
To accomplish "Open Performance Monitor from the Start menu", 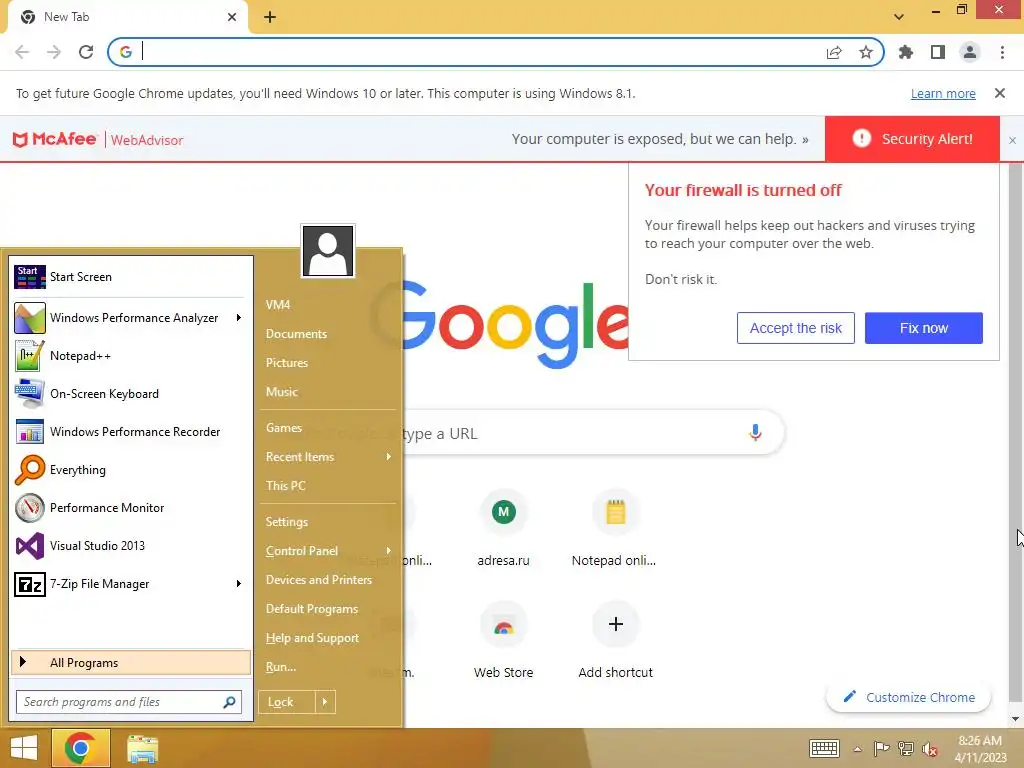I will pos(131,507).
